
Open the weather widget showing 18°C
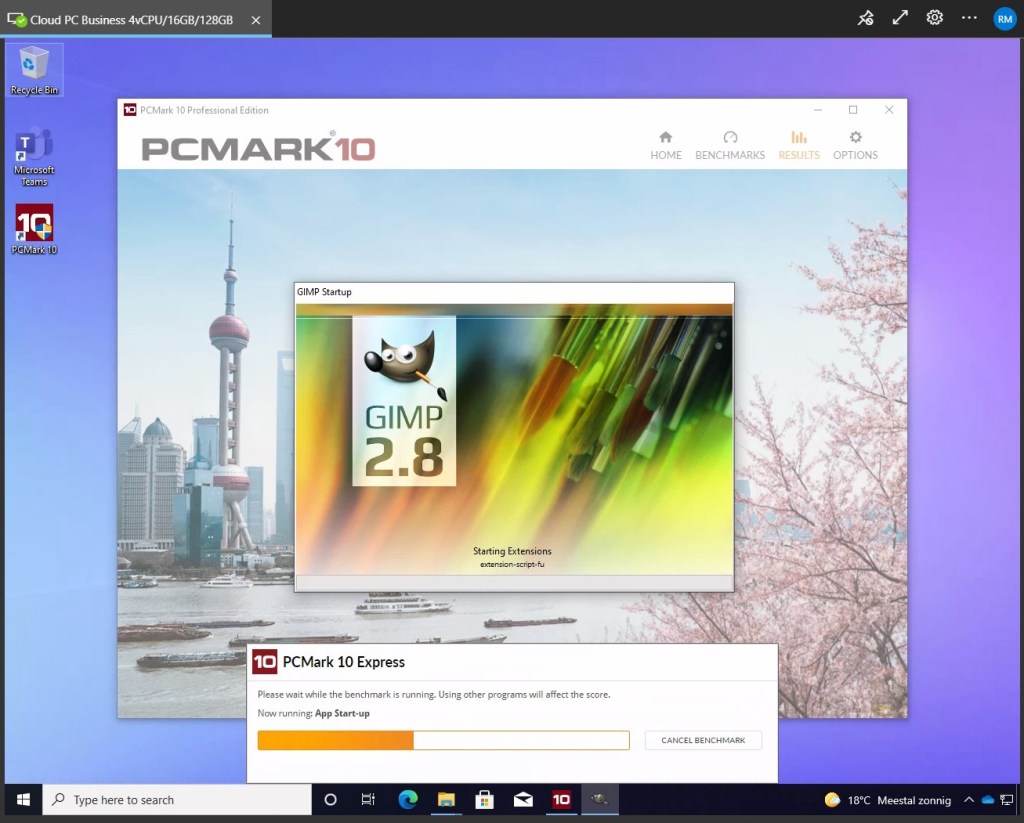point(888,800)
